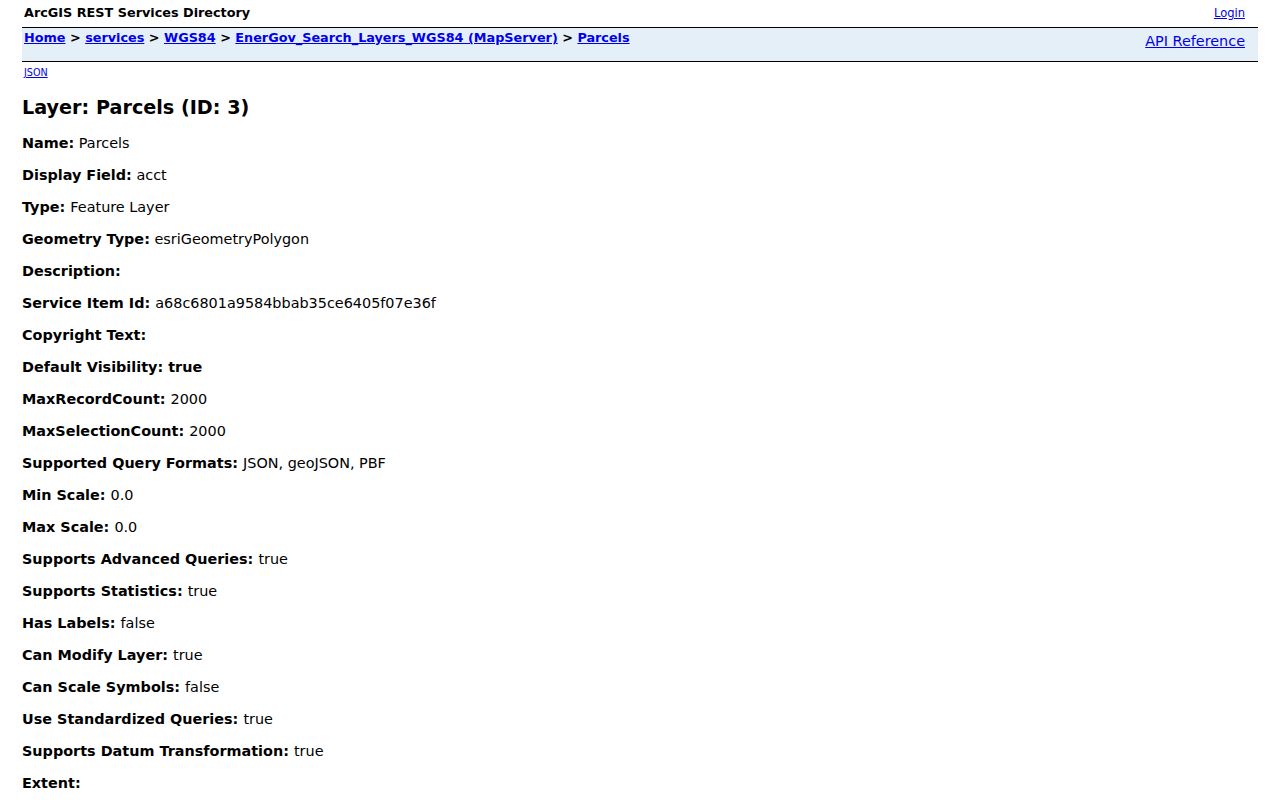Click the MaxSelectionCount 2000 value
The height and width of the screenshot is (800, 1280).
pyautogui.click(x=207, y=431)
